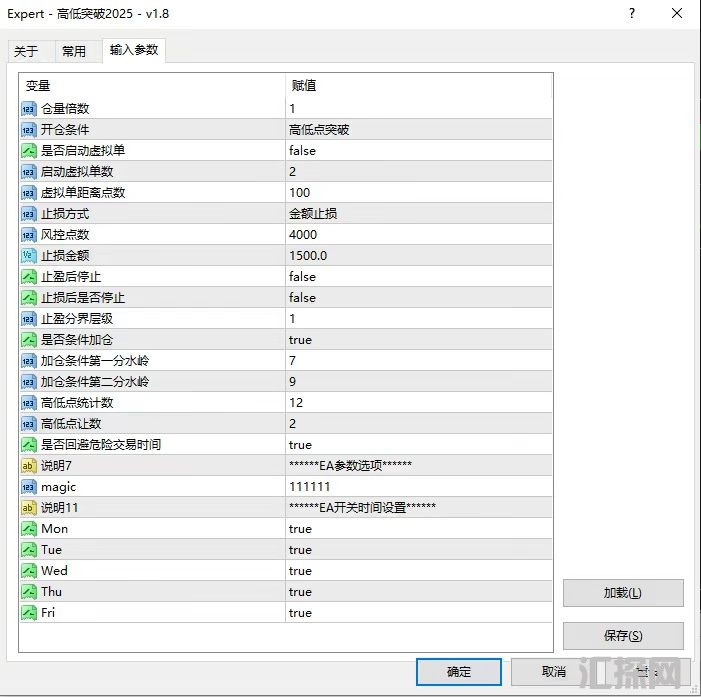
Task: Change true value of 是否回避危险交易时间
Action: tap(419, 445)
